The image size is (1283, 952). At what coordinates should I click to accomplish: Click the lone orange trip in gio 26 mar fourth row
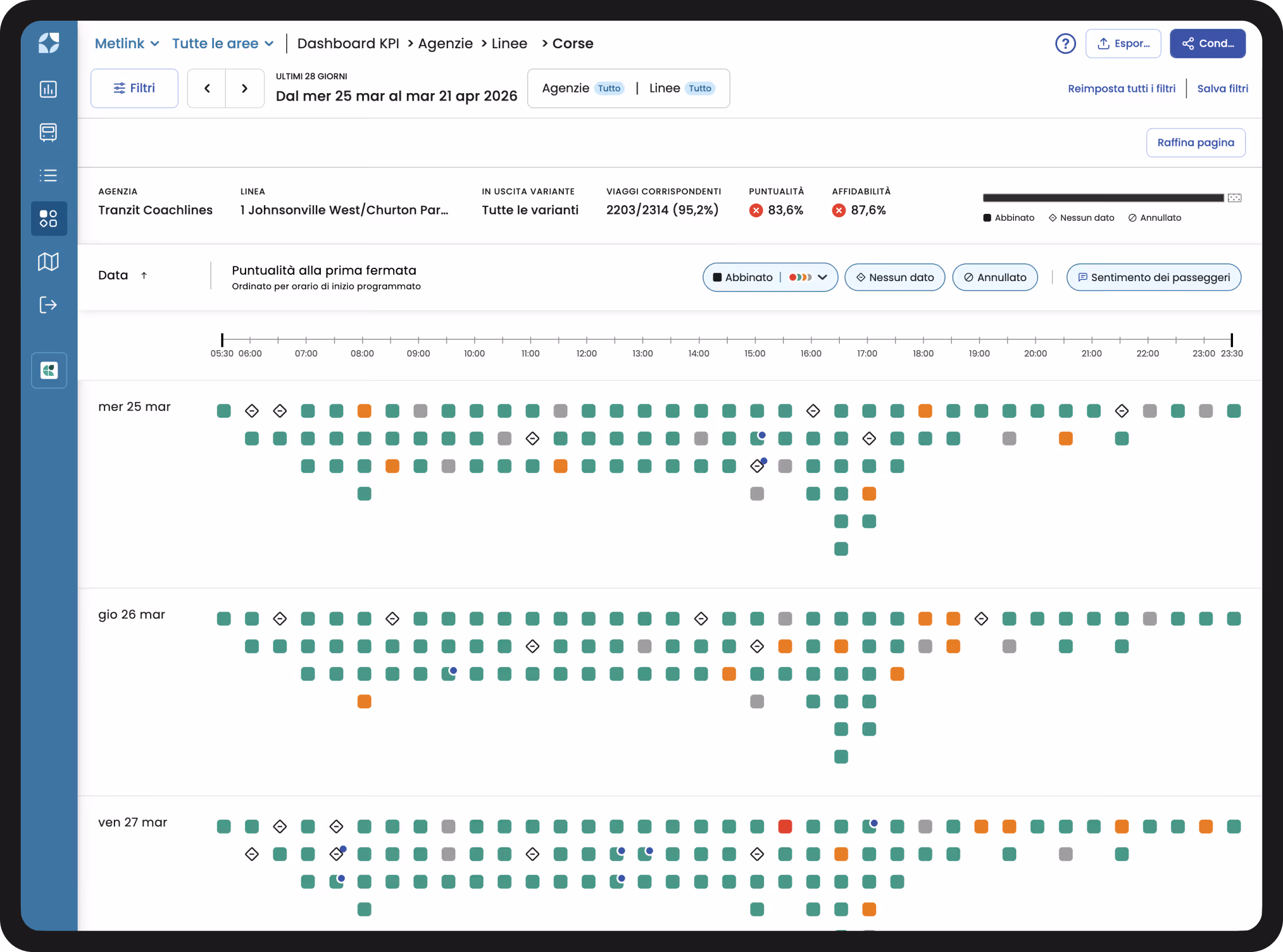364,701
